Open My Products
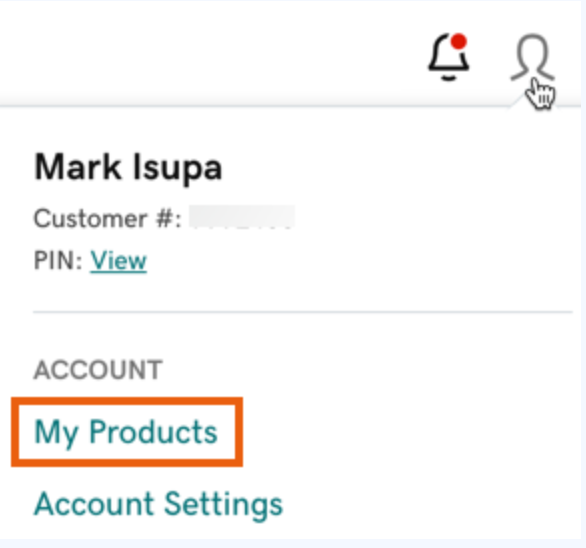Image resolution: width=586 pixels, height=548 pixels. point(126,432)
